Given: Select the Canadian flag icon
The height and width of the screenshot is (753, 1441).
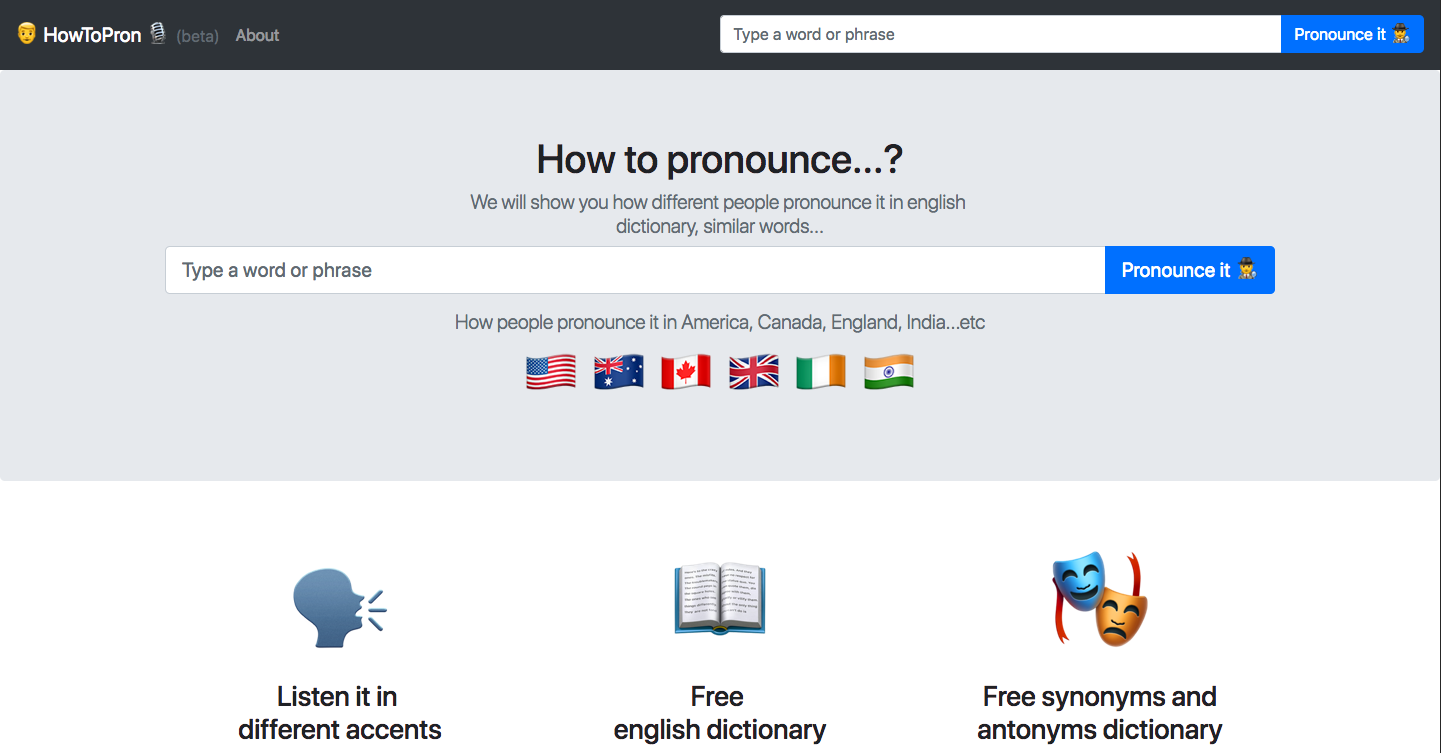Looking at the screenshot, I should coord(685,371).
